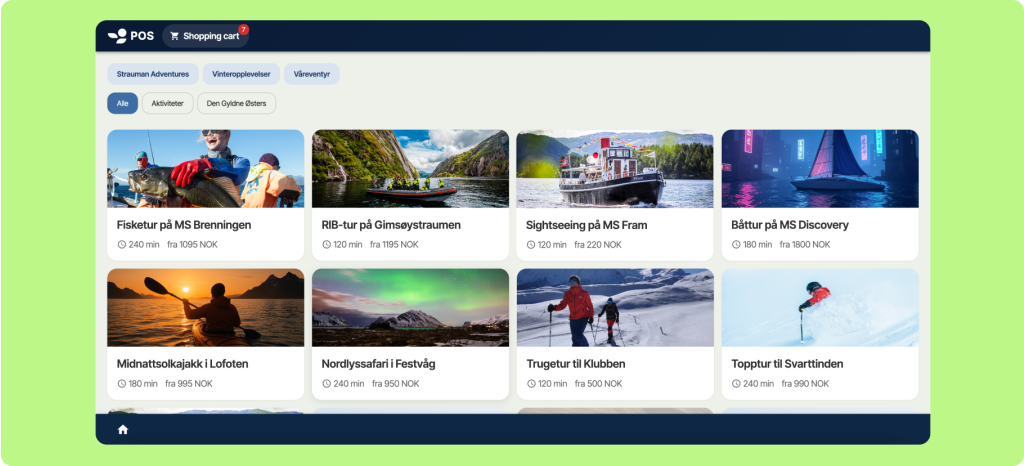Open the Midnattsolkajakk i Lofoten kayak image
1024x466 pixels.
coord(205,307)
